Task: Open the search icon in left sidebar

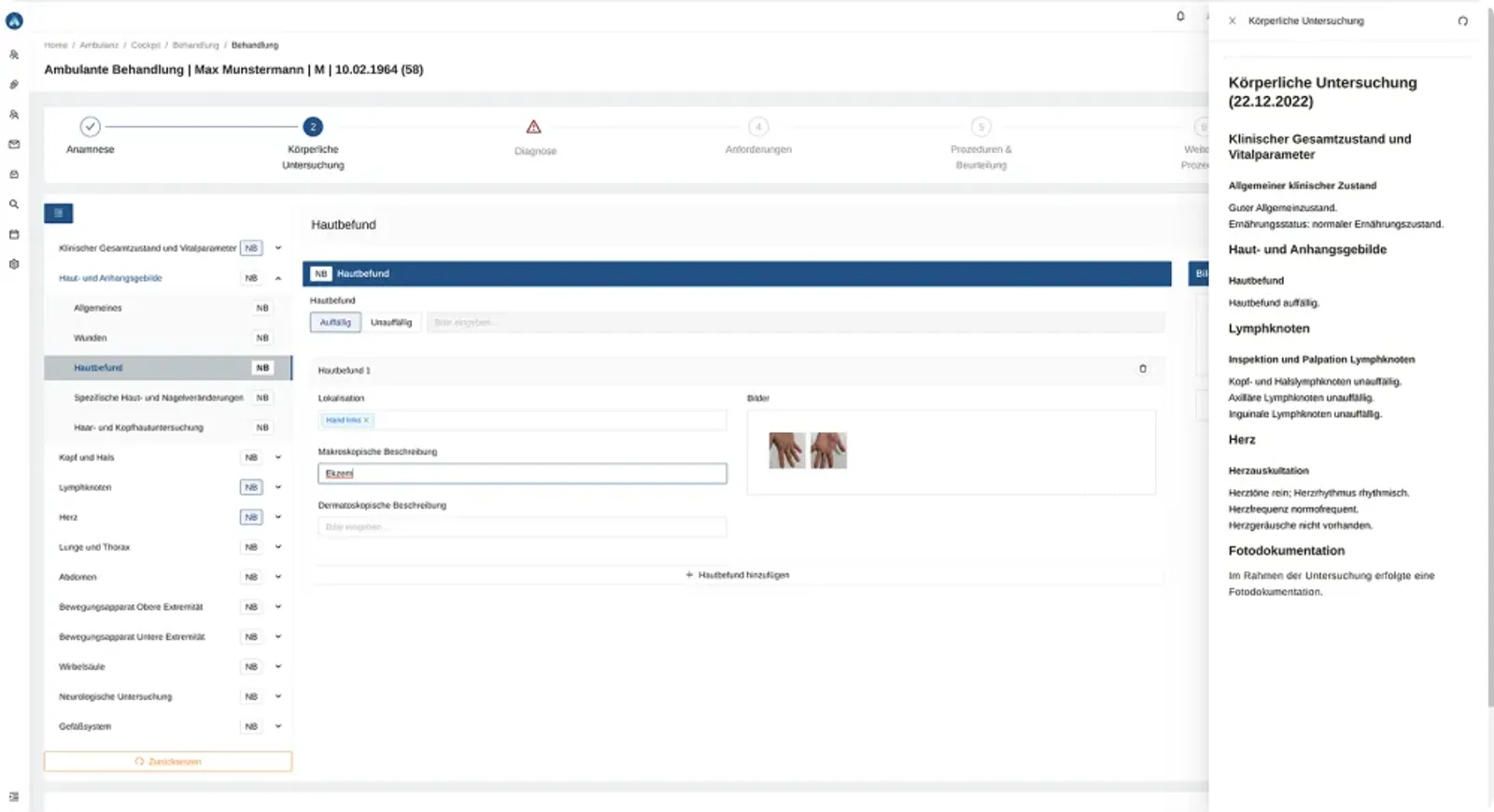Action: pyautogui.click(x=14, y=204)
